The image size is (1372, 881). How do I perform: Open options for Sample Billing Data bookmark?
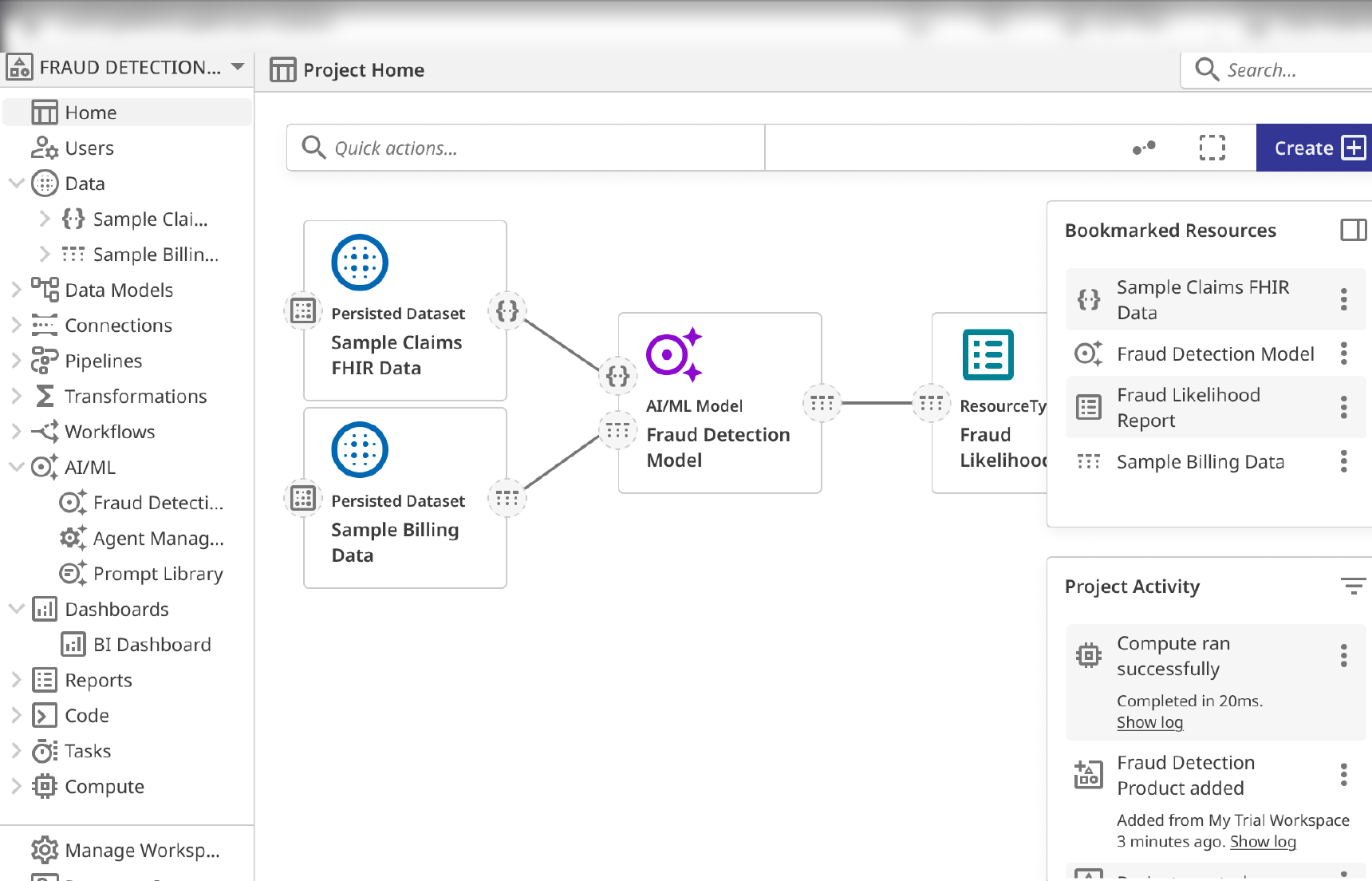tap(1344, 461)
